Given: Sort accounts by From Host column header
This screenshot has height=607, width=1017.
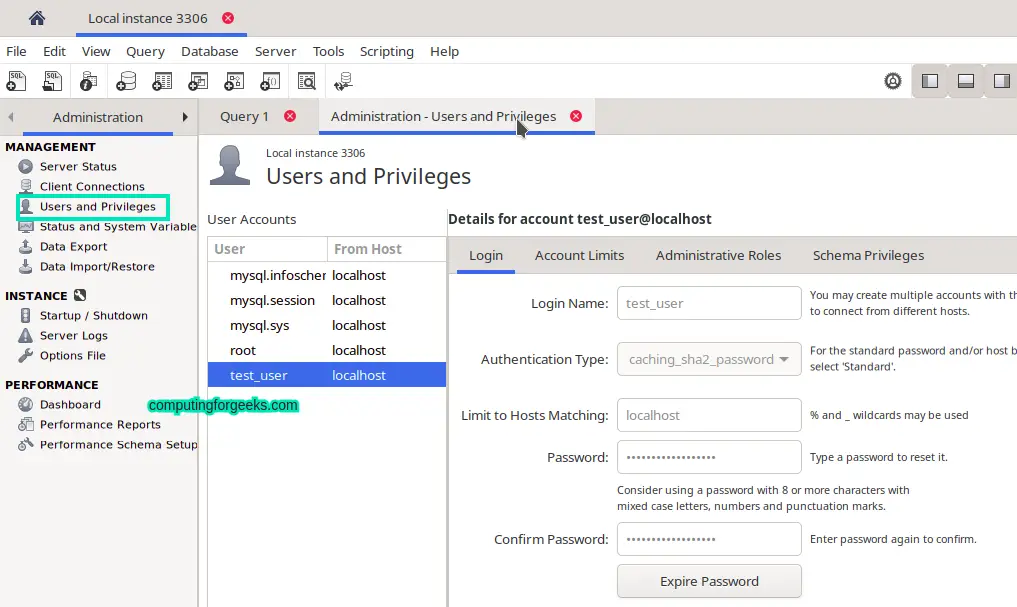Looking at the screenshot, I should click(387, 249).
